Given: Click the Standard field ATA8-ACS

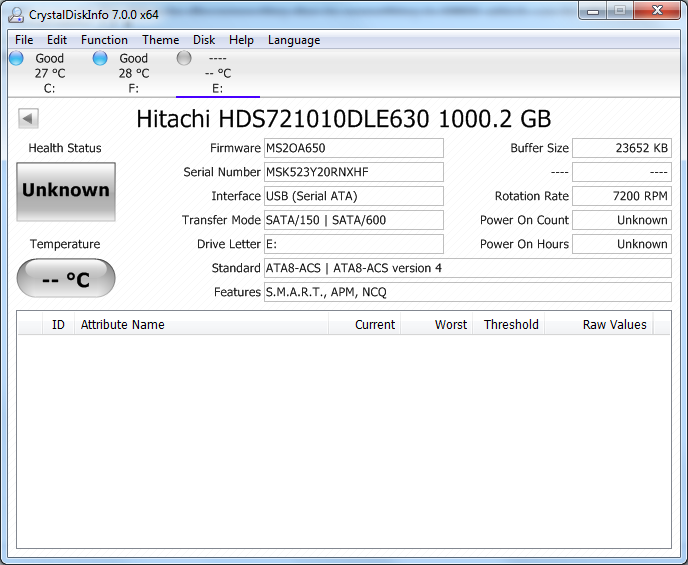Looking at the screenshot, I should coord(468,268).
